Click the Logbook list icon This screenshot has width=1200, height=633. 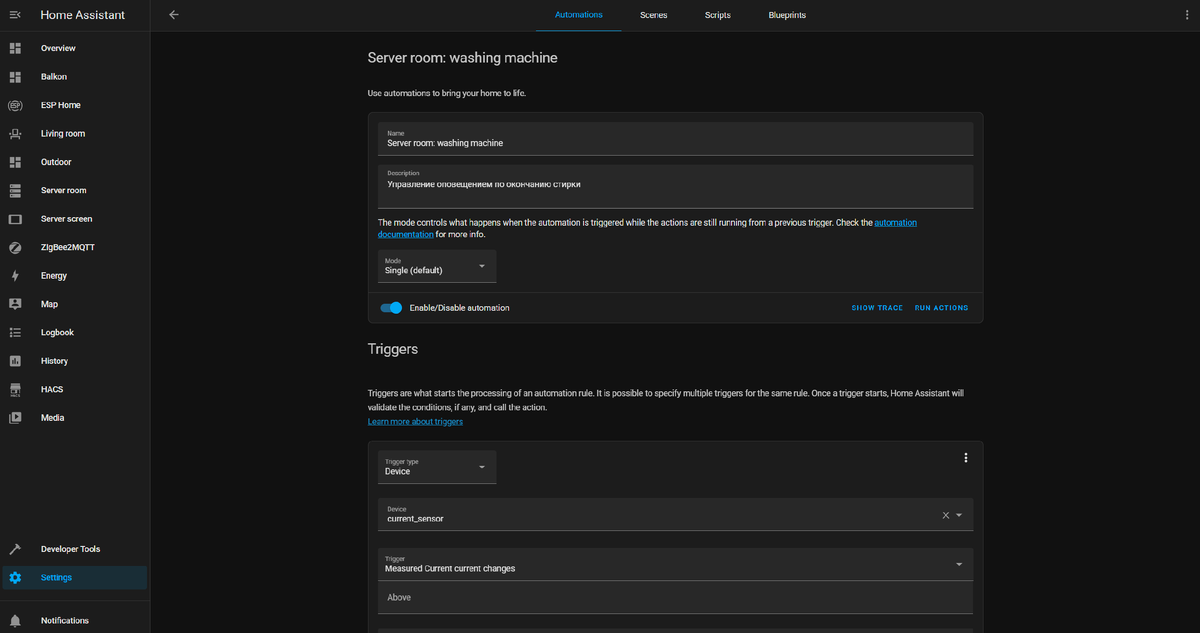tap(15, 332)
